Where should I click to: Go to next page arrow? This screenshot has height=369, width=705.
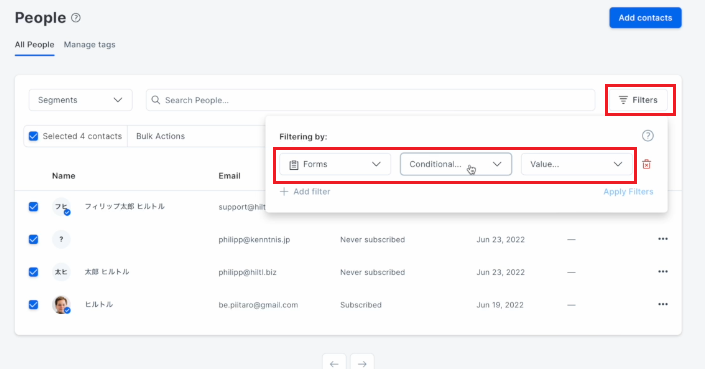click(362, 363)
